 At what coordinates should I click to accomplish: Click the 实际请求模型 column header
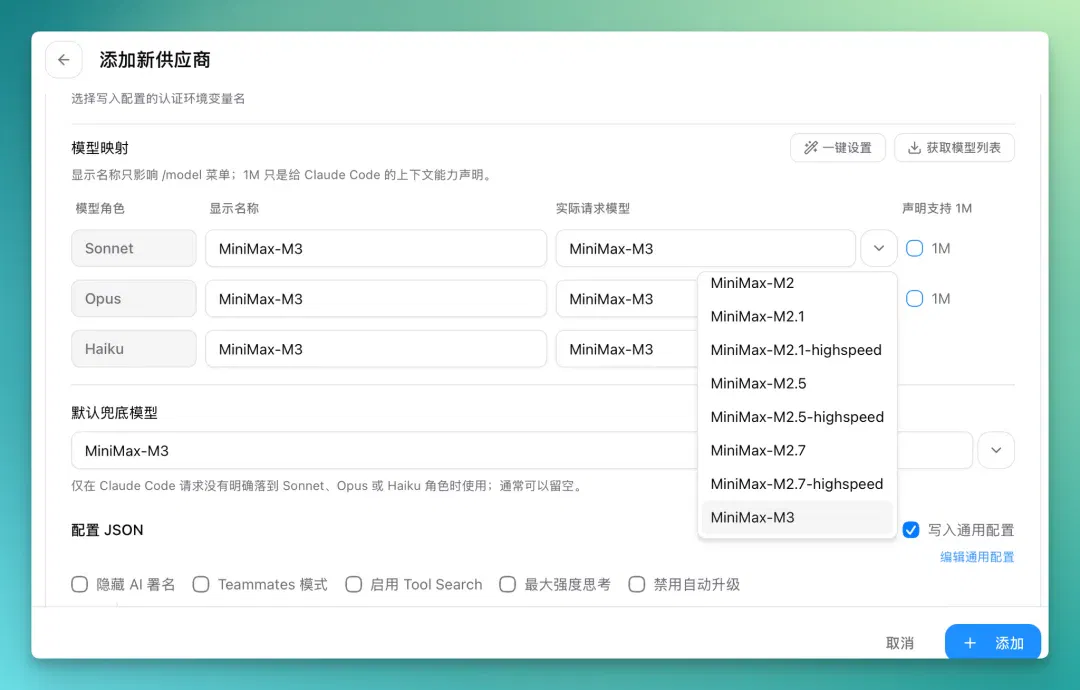[593, 208]
